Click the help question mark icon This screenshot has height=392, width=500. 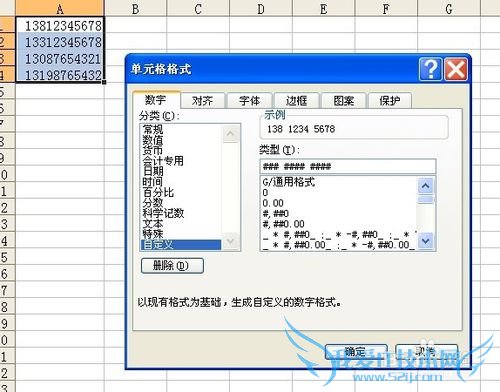(x=430, y=69)
